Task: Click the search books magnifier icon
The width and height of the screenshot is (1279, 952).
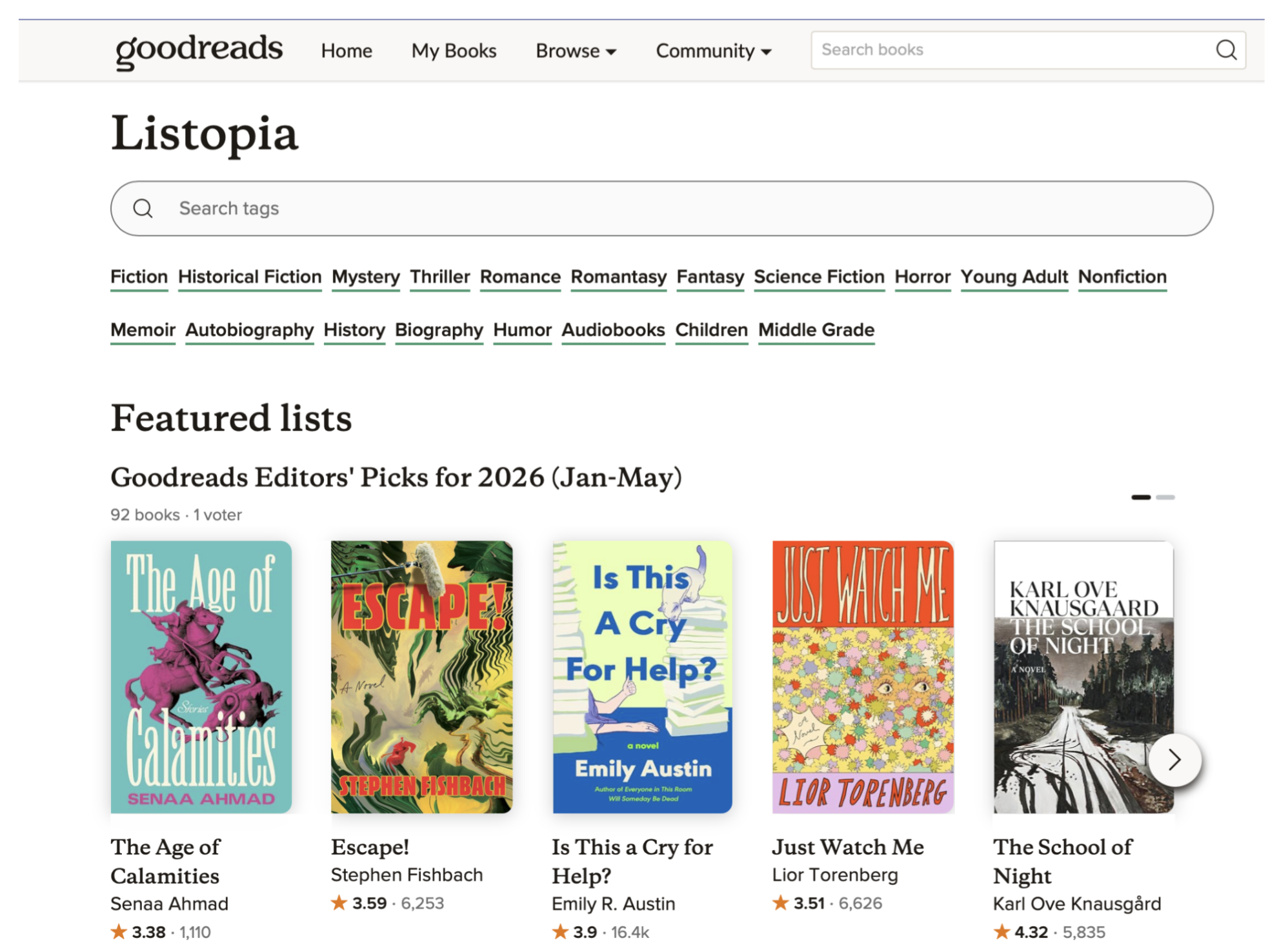Action: click(1225, 50)
